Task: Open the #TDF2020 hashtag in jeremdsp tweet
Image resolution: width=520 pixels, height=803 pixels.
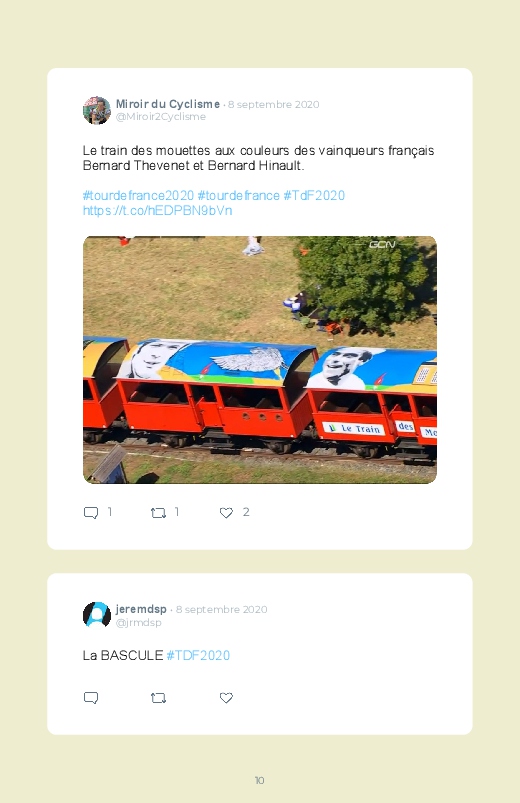Action: click(x=198, y=656)
